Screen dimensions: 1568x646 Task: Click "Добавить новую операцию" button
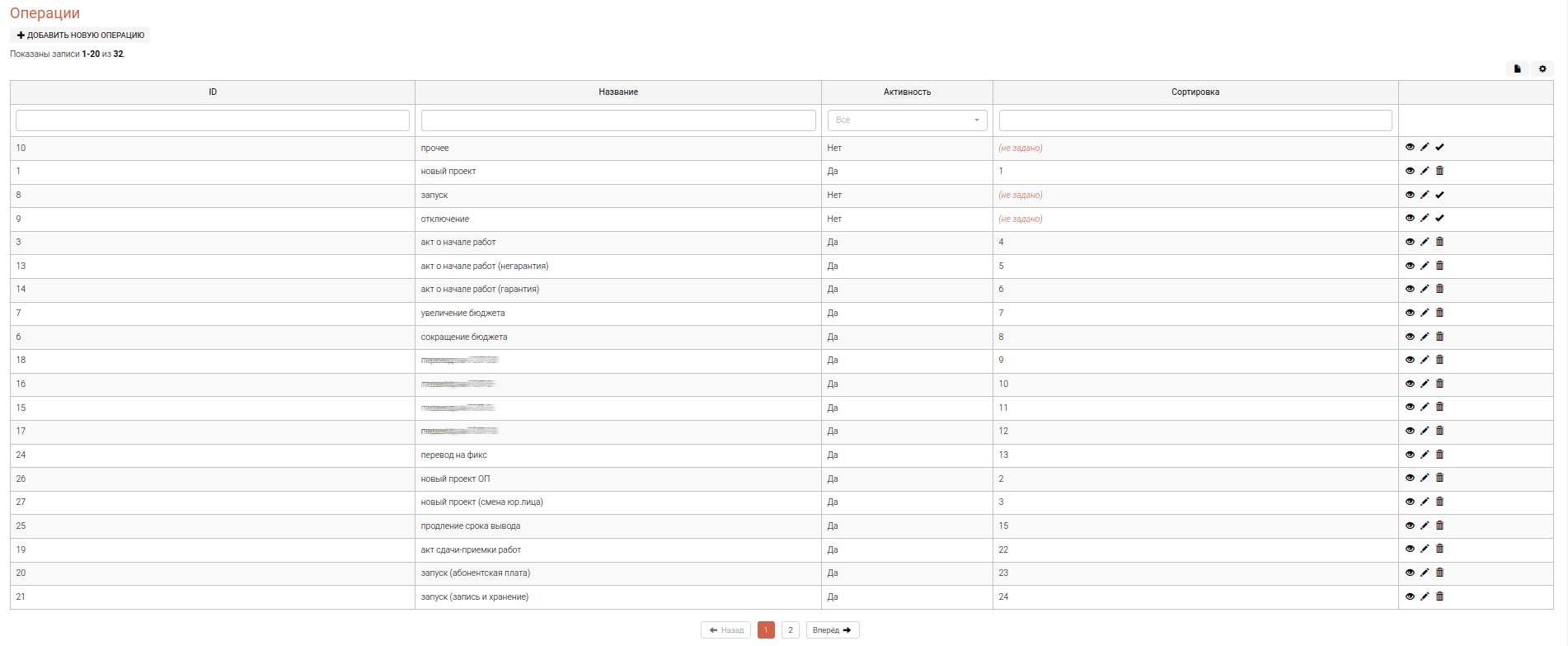click(81, 35)
